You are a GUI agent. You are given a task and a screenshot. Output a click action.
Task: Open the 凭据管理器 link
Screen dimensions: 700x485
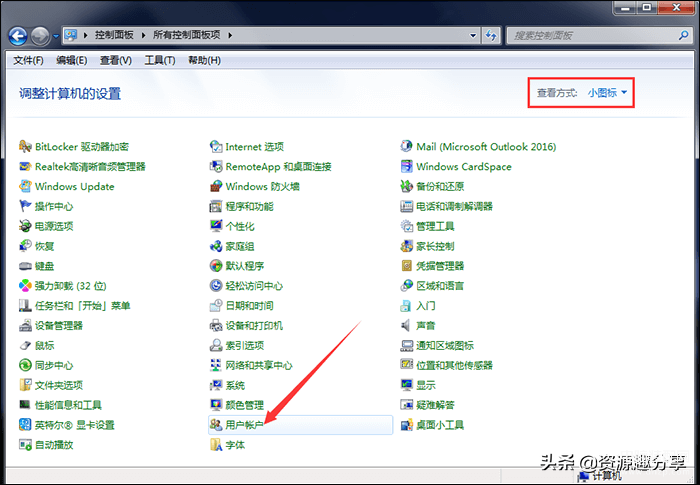(440, 266)
